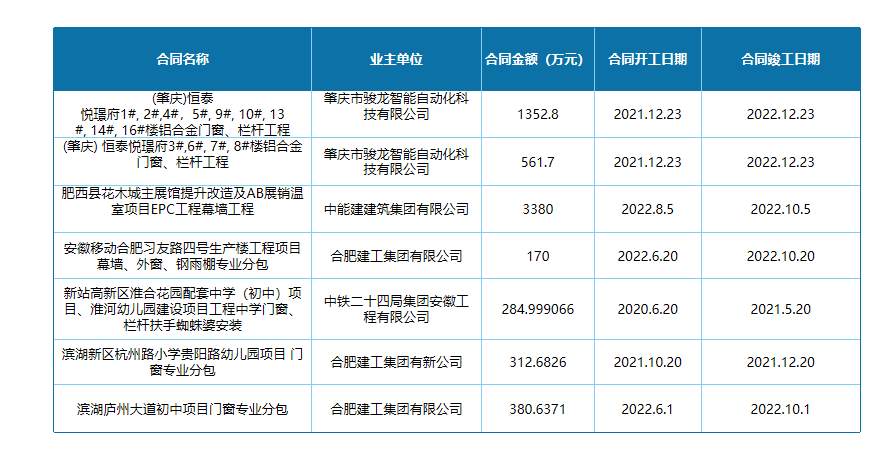Select owner 中铁二十四局集团安徽工程有限公司
The width and height of the screenshot is (887, 466).
point(396,309)
